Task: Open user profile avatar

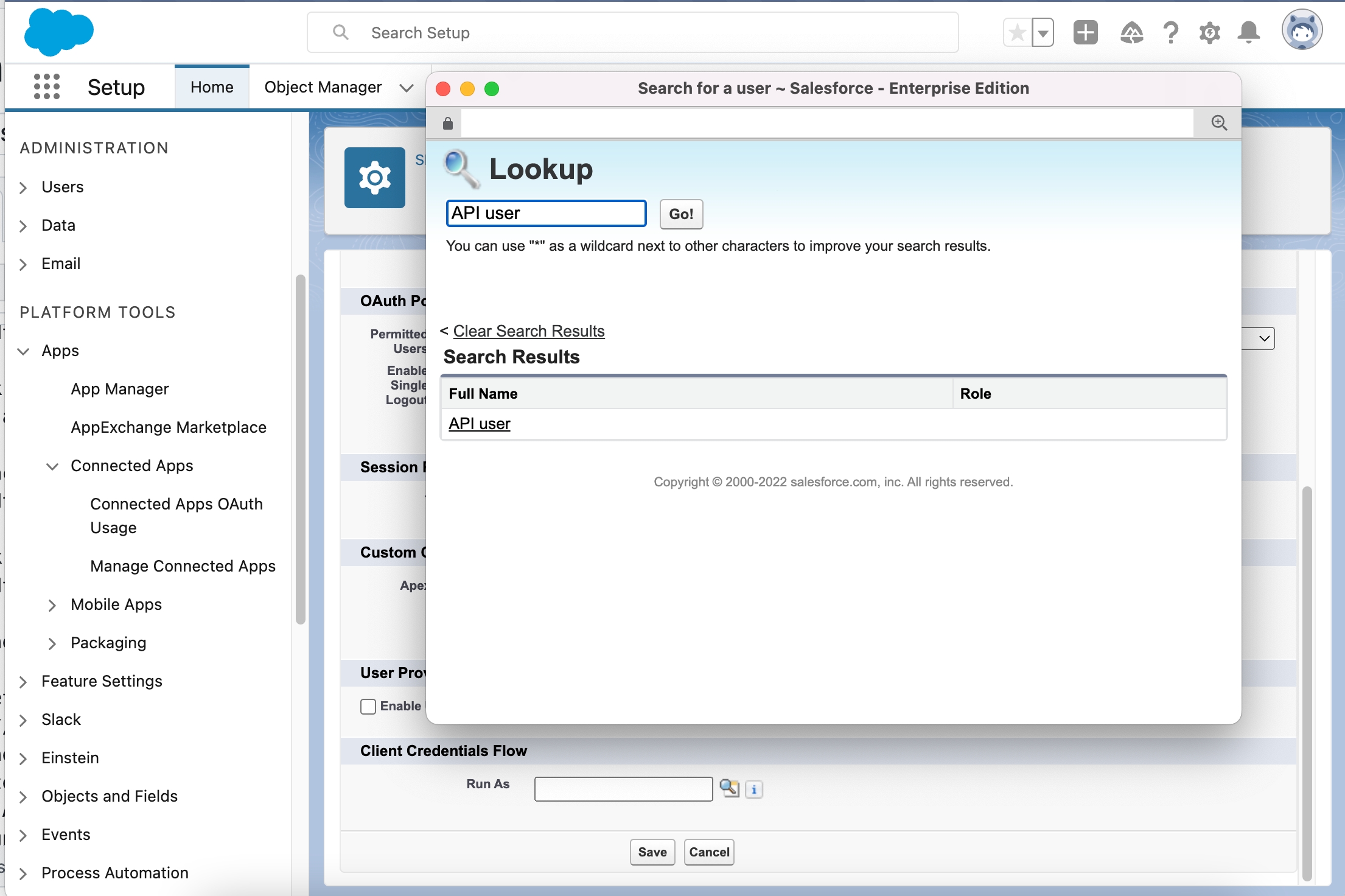Action: (1301, 30)
